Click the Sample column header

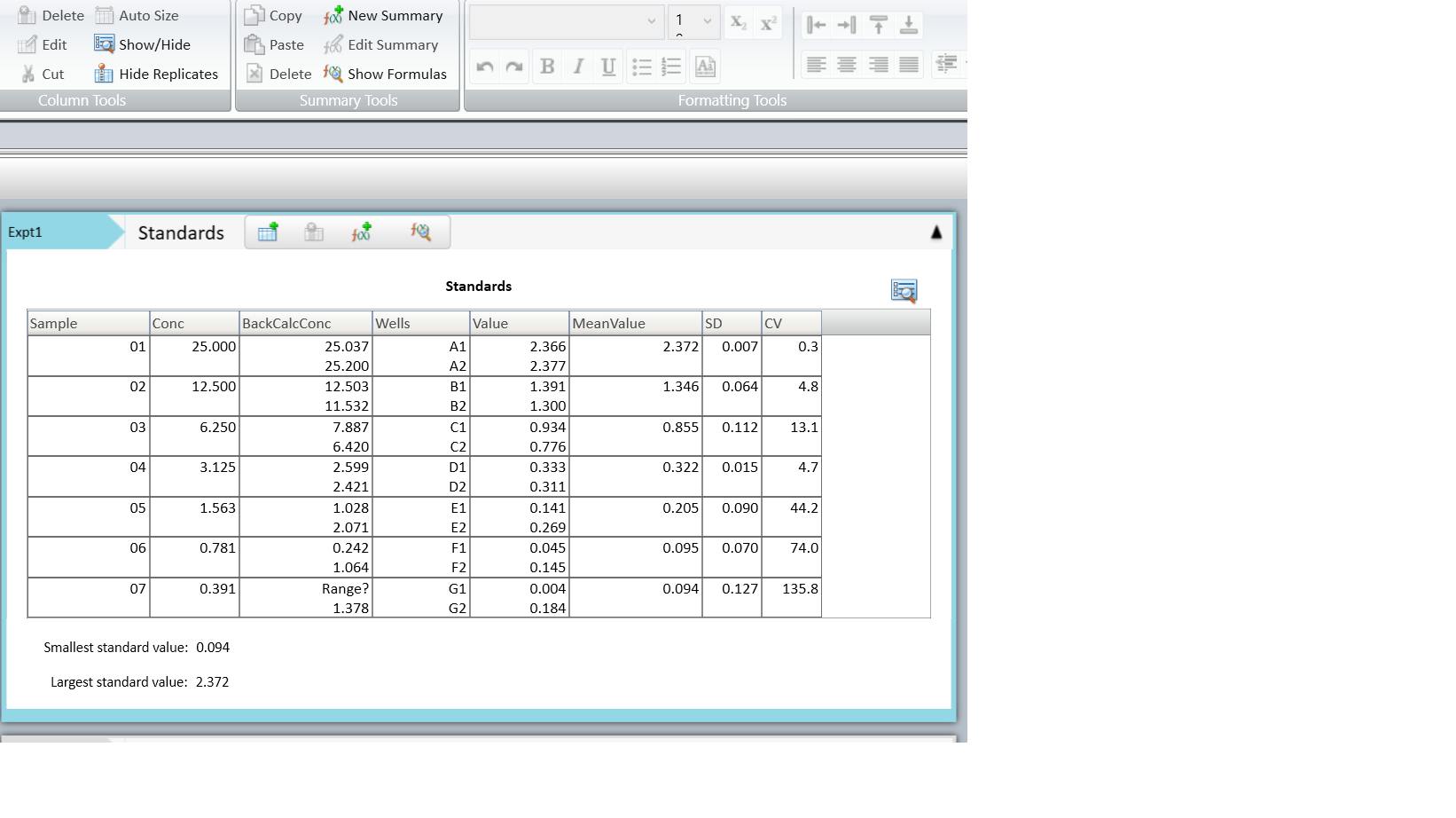pyautogui.click(x=89, y=323)
